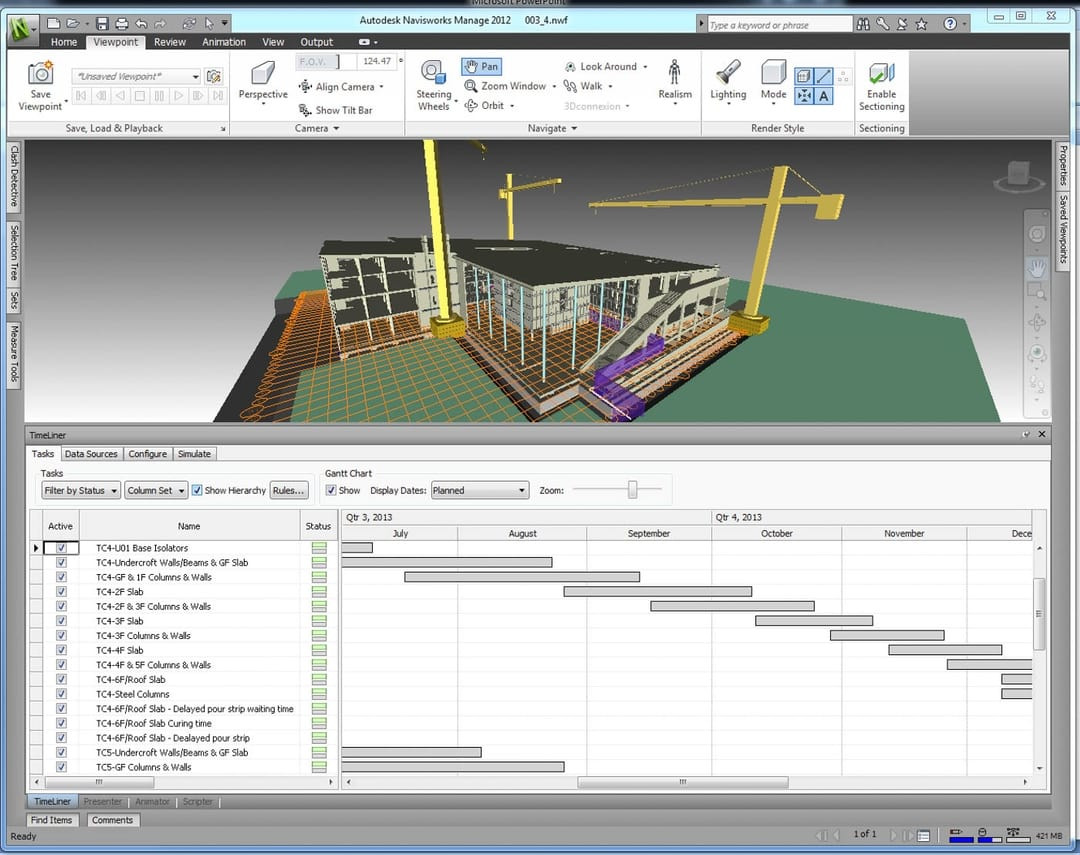The width and height of the screenshot is (1080, 855).
Task: Click the Gantt chart Zoom slider
Action: click(633, 489)
